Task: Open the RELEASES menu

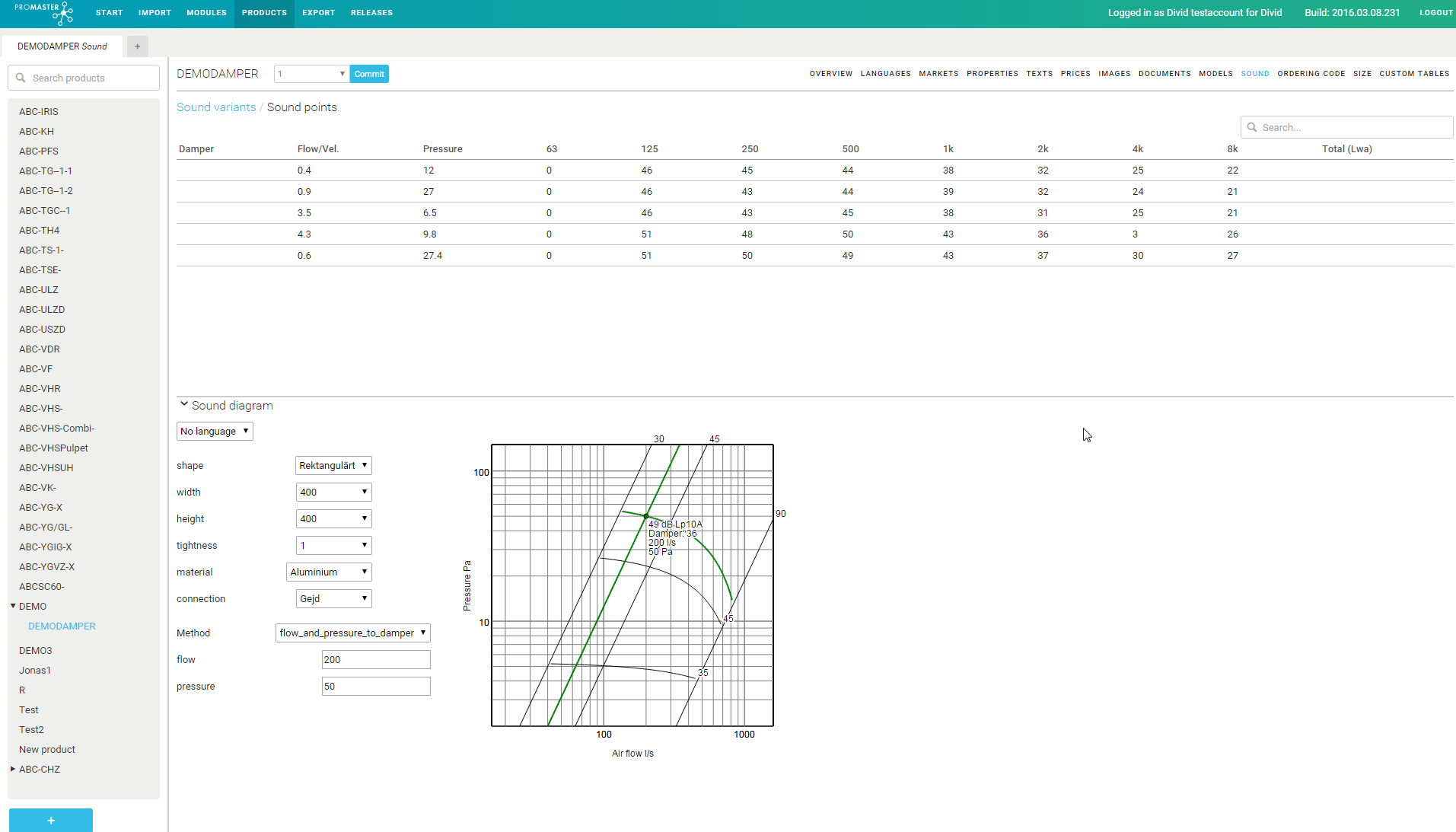Action: (371, 13)
